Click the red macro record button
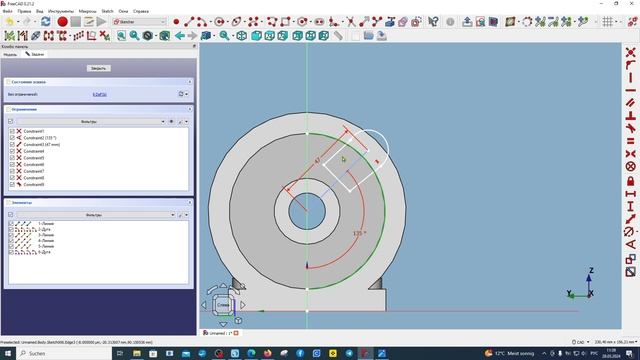Image resolution: width=640 pixels, height=360 pixels. point(62,22)
